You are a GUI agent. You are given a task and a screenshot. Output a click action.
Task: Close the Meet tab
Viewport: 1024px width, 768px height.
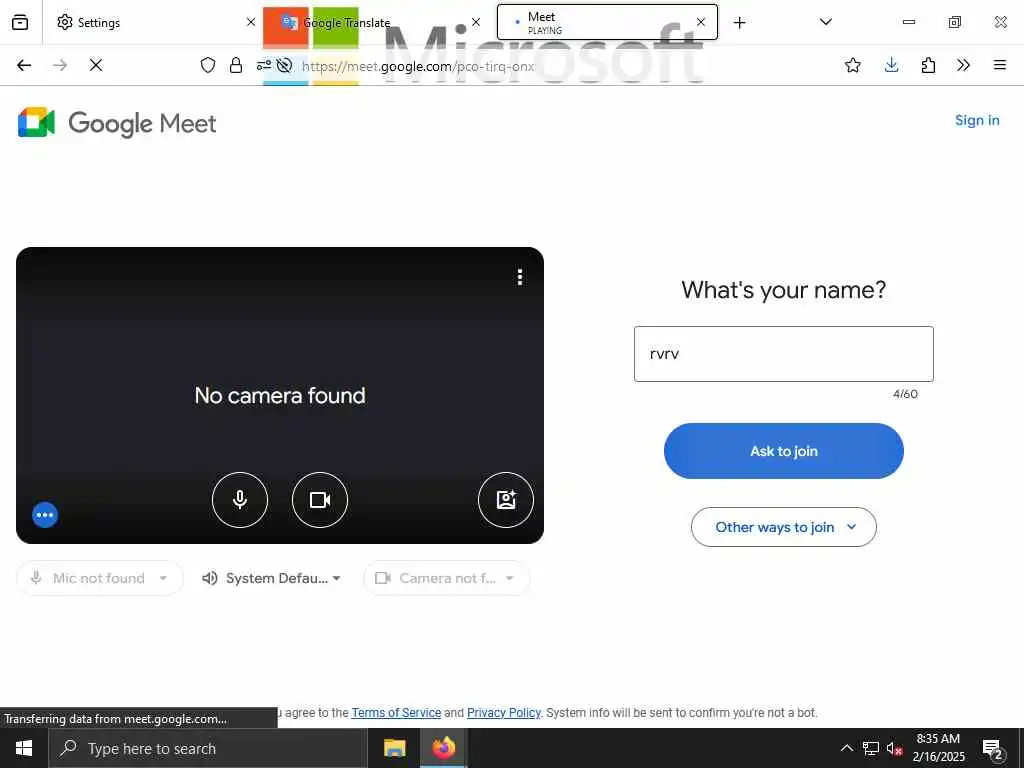coord(701,22)
